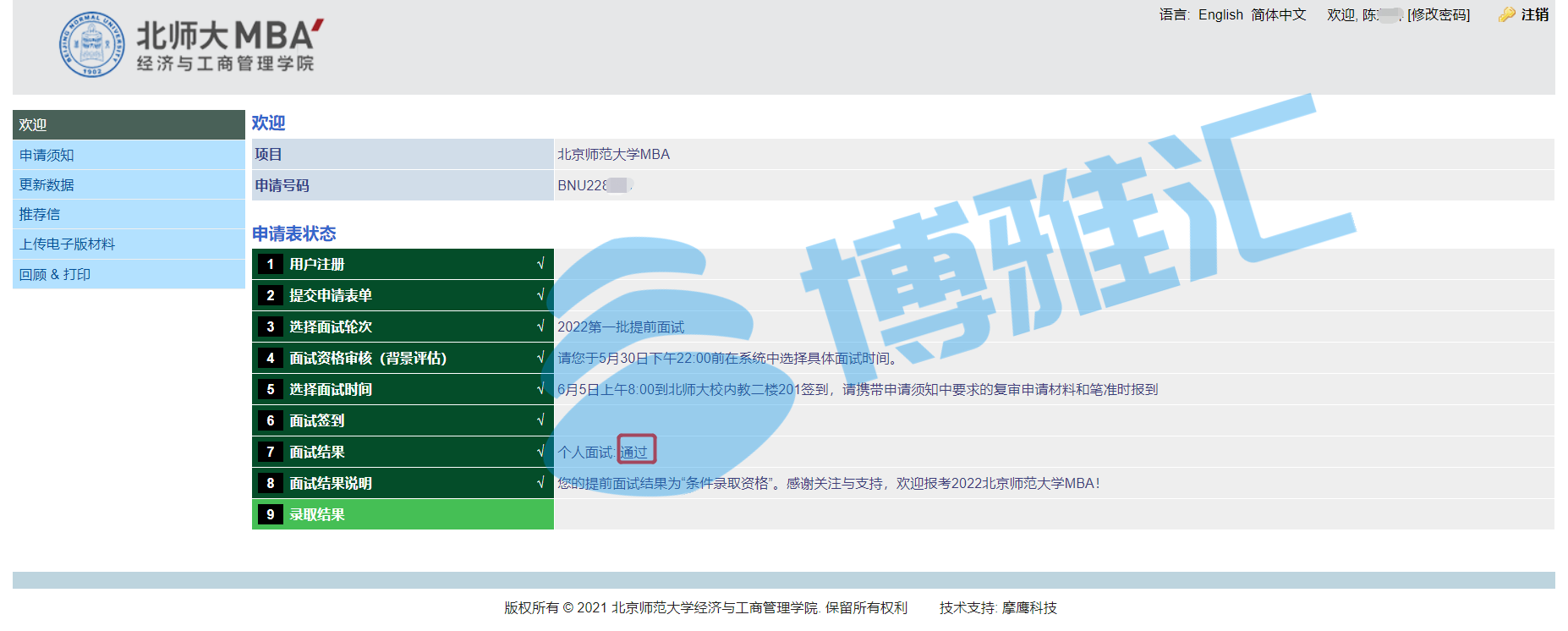The height and width of the screenshot is (631, 1568).
Task: Click the 欢迎 page heading
Action: click(x=268, y=123)
